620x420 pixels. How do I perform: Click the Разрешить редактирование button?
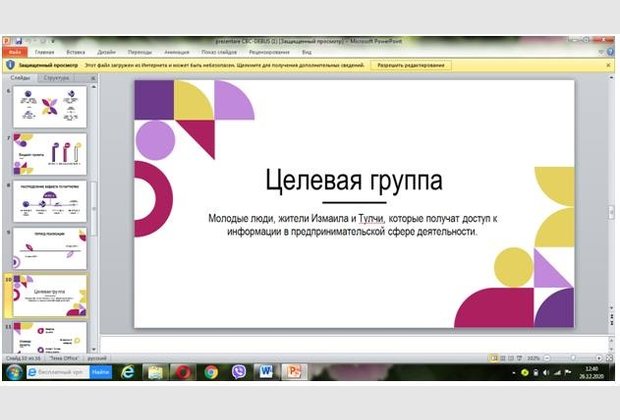(x=412, y=64)
